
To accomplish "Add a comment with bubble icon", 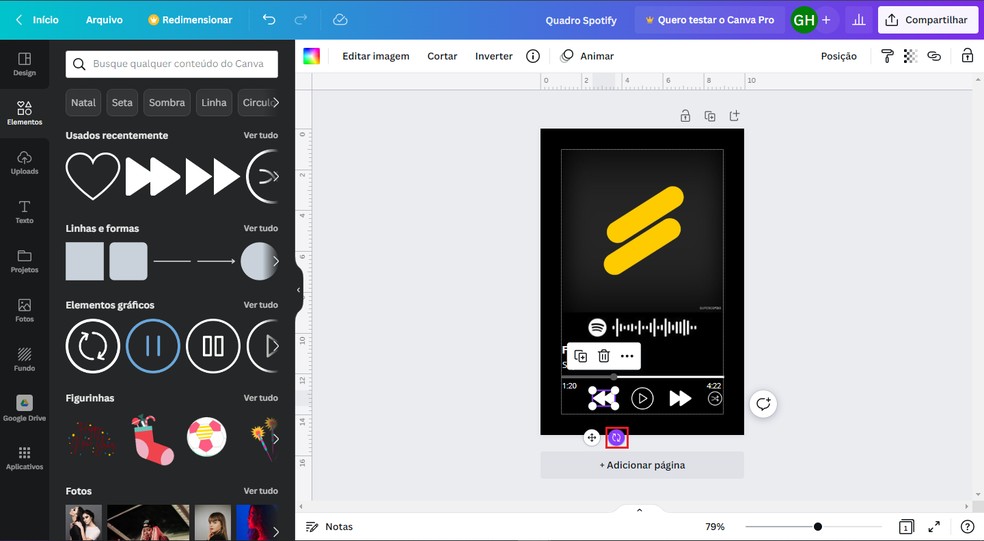I will click(x=763, y=404).
